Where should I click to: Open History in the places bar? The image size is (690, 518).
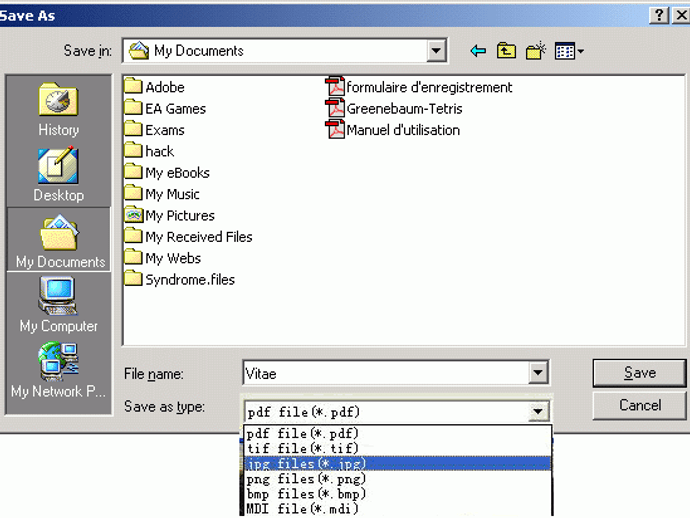58,110
